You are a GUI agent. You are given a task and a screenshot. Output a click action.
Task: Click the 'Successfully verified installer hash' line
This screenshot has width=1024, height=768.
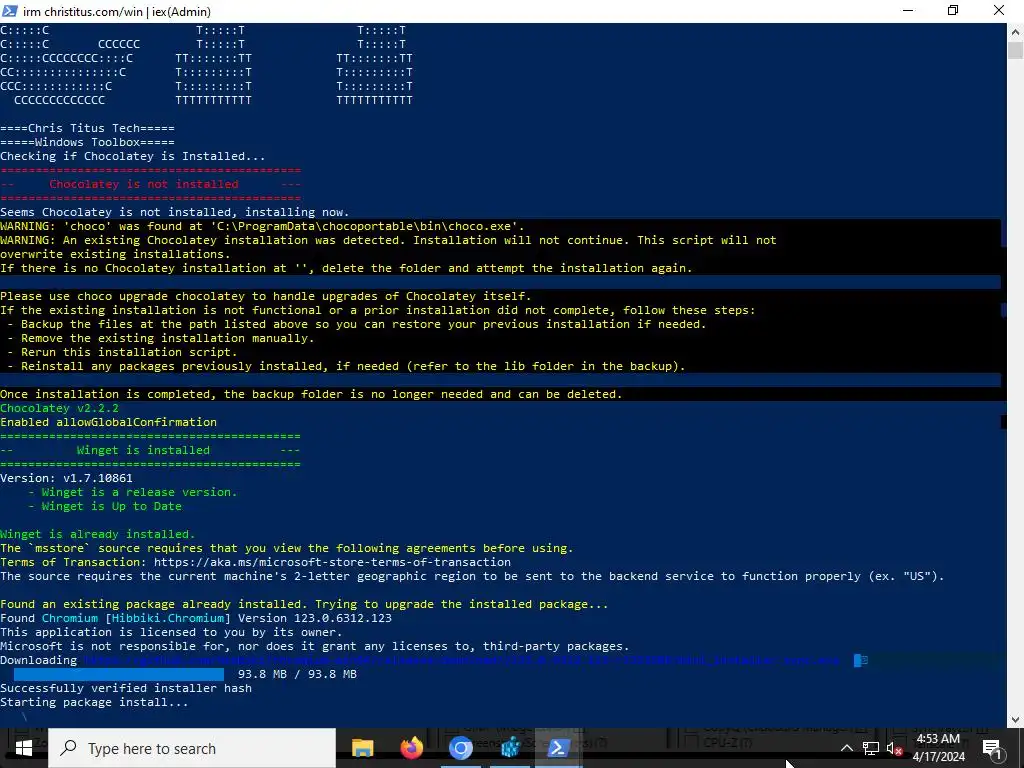(126, 688)
